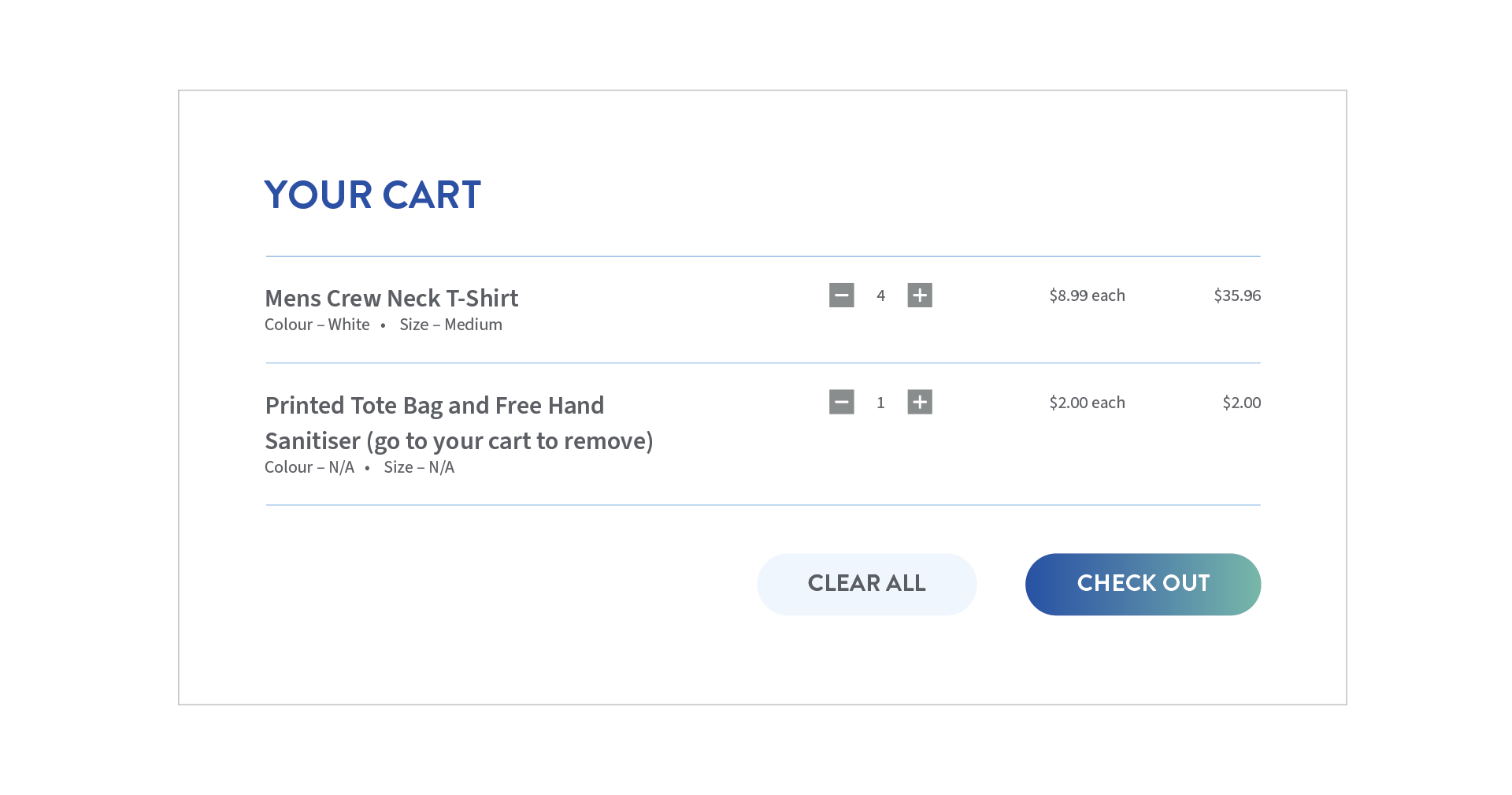Decrease the Mens Crew Neck T-Shirt quantity

tap(841, 295)
